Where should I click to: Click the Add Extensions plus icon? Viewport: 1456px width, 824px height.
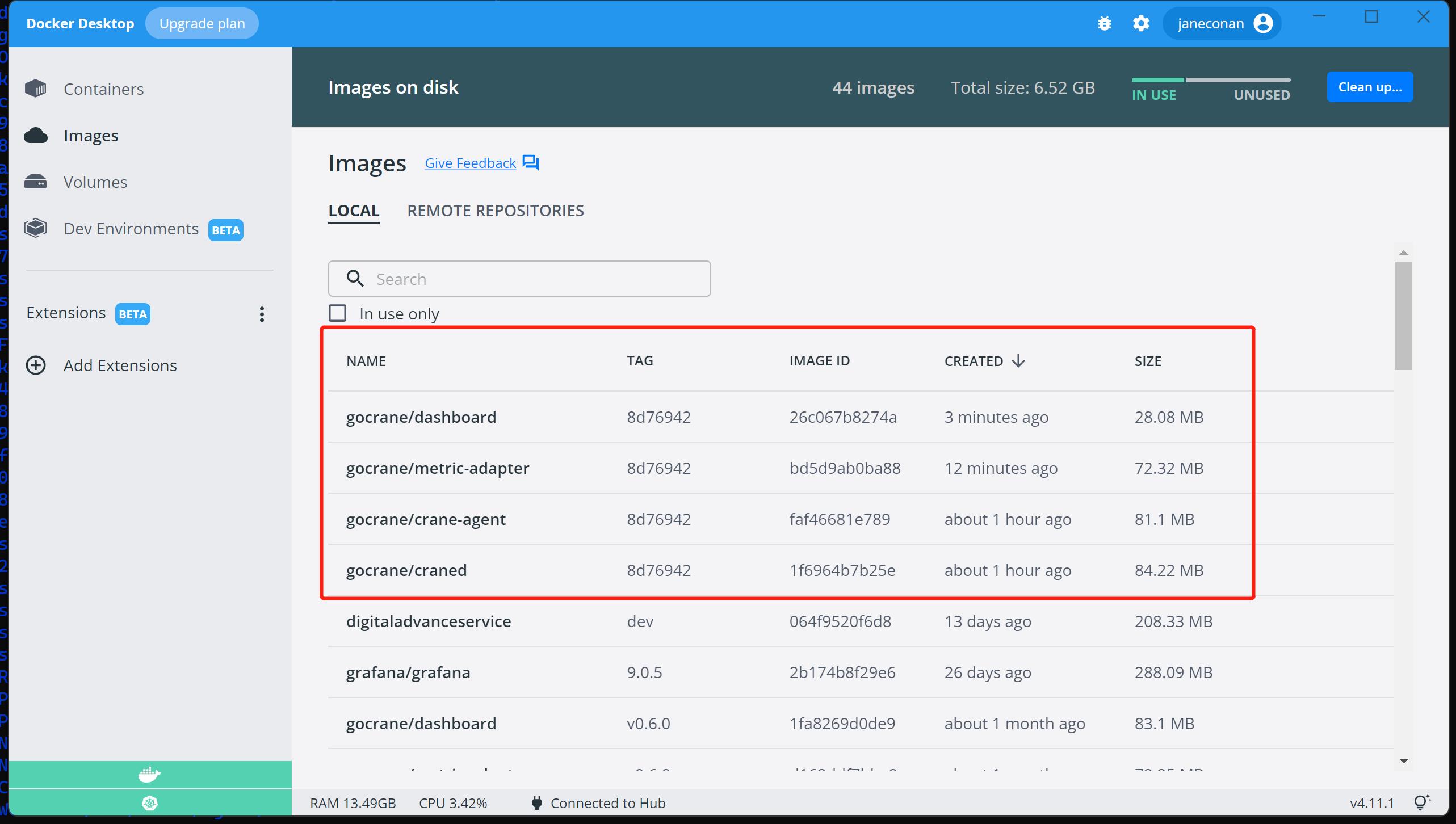pos(36,365)
